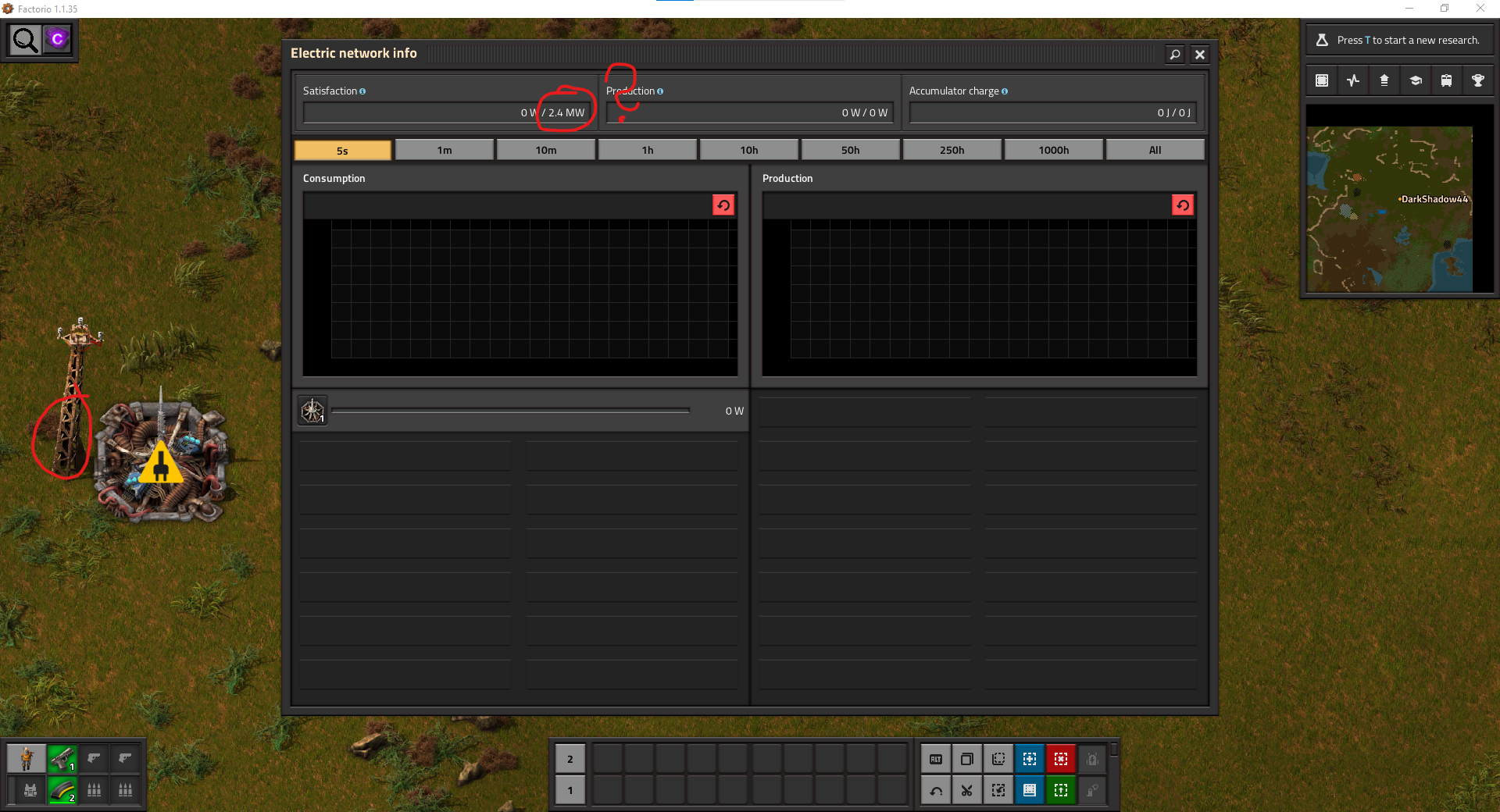The width and height of the screenshot is (1500, 812).
Task: Click the Undo arrow shortcut
Action: pyautogui.click(x=936, y=790)
